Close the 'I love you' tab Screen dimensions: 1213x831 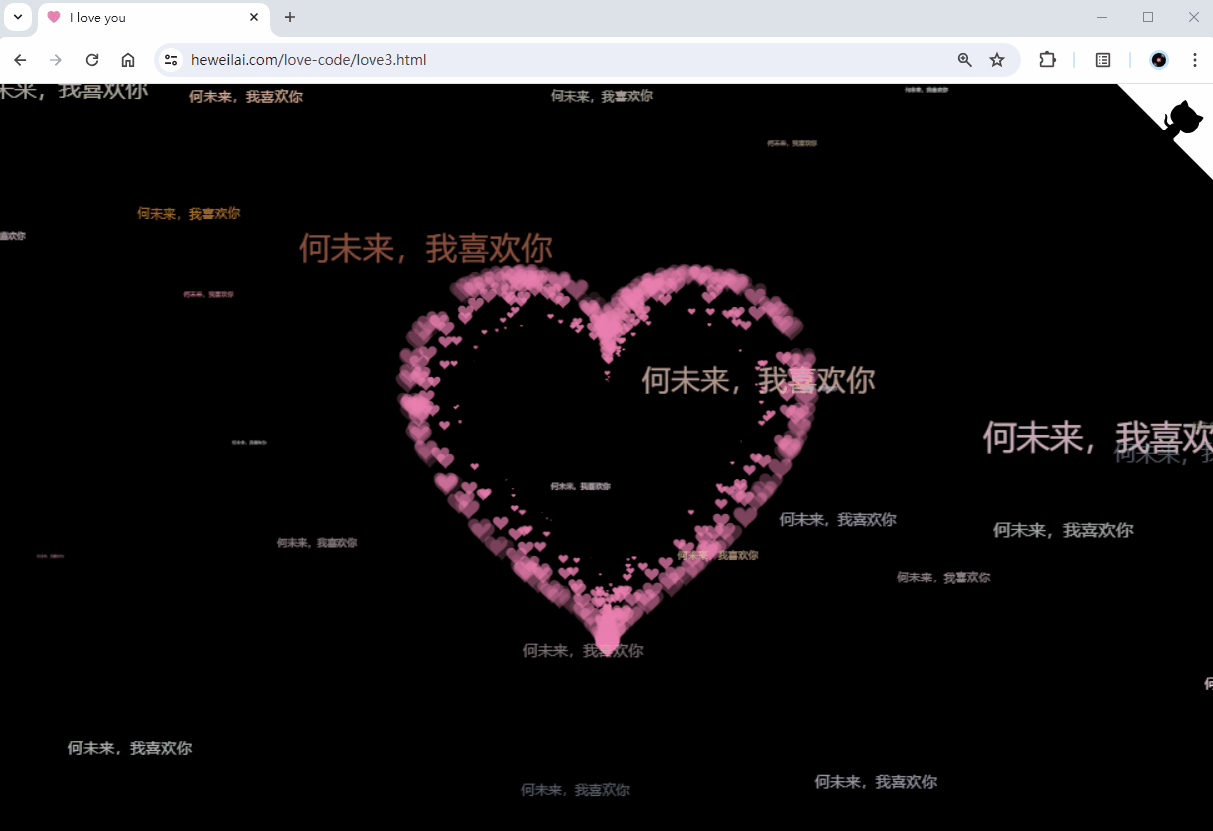(x=253, y=17)
